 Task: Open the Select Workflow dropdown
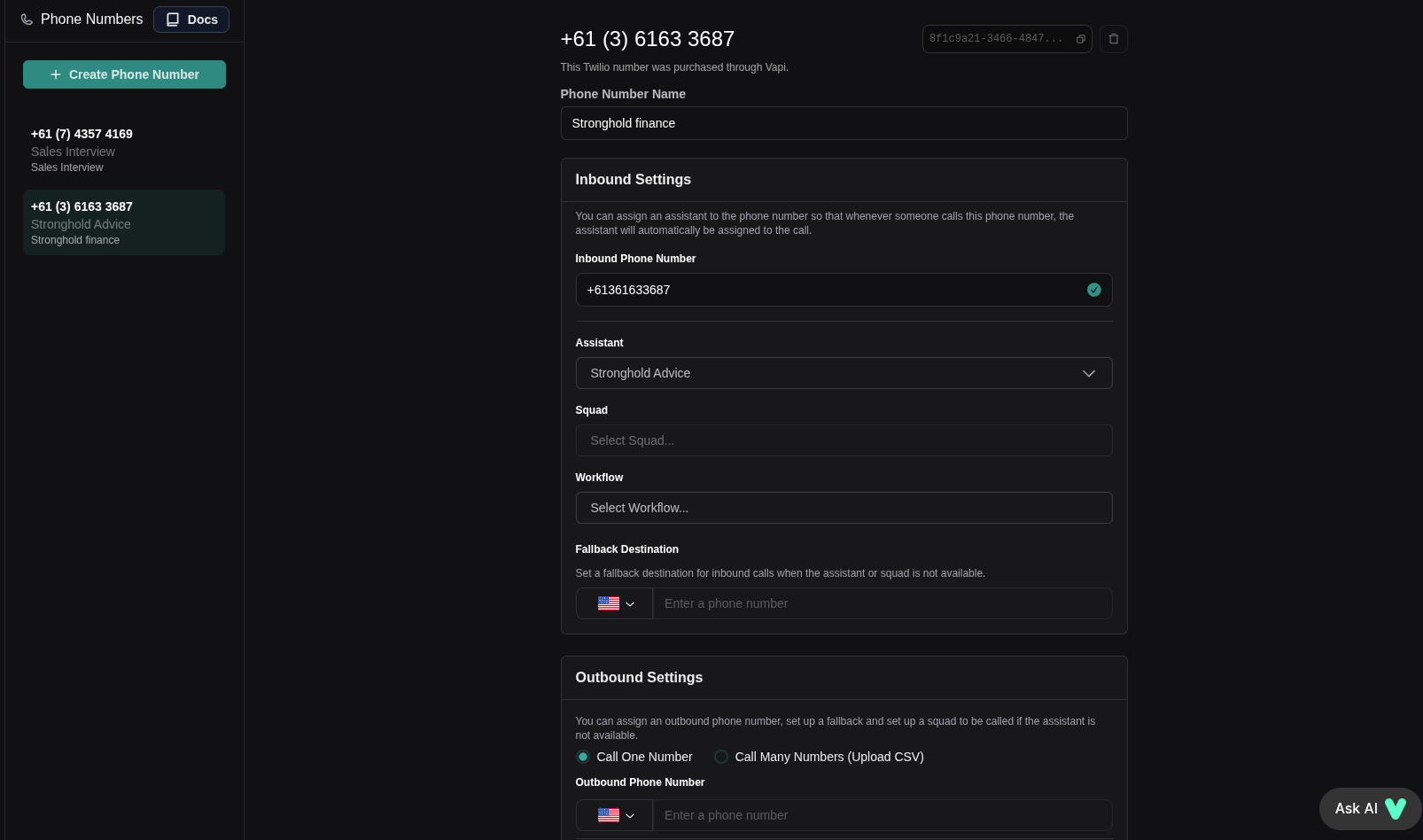[844, 508]
